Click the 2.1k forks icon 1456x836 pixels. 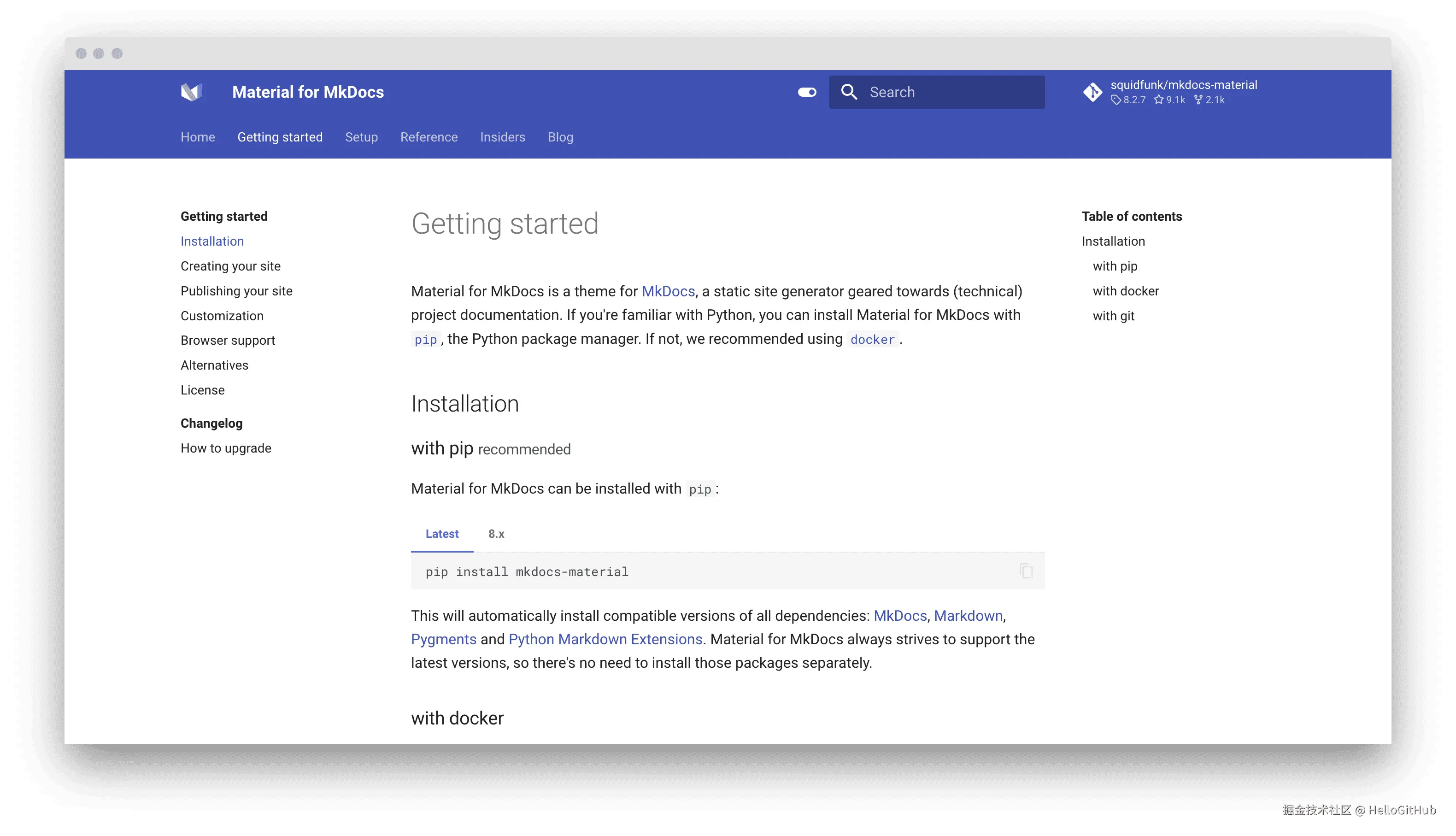click(x=1198, y=100)
